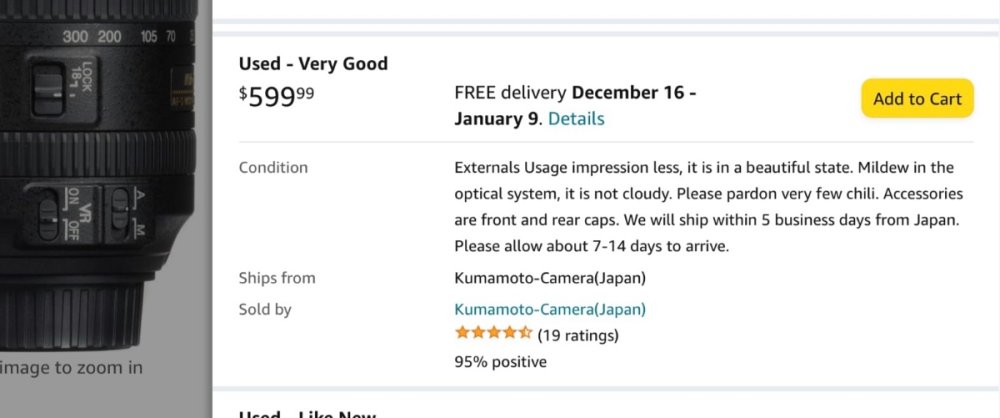Click the yellow Add to Cart button
This screenshot has width=1000, height=418.
tap(917, 98)
